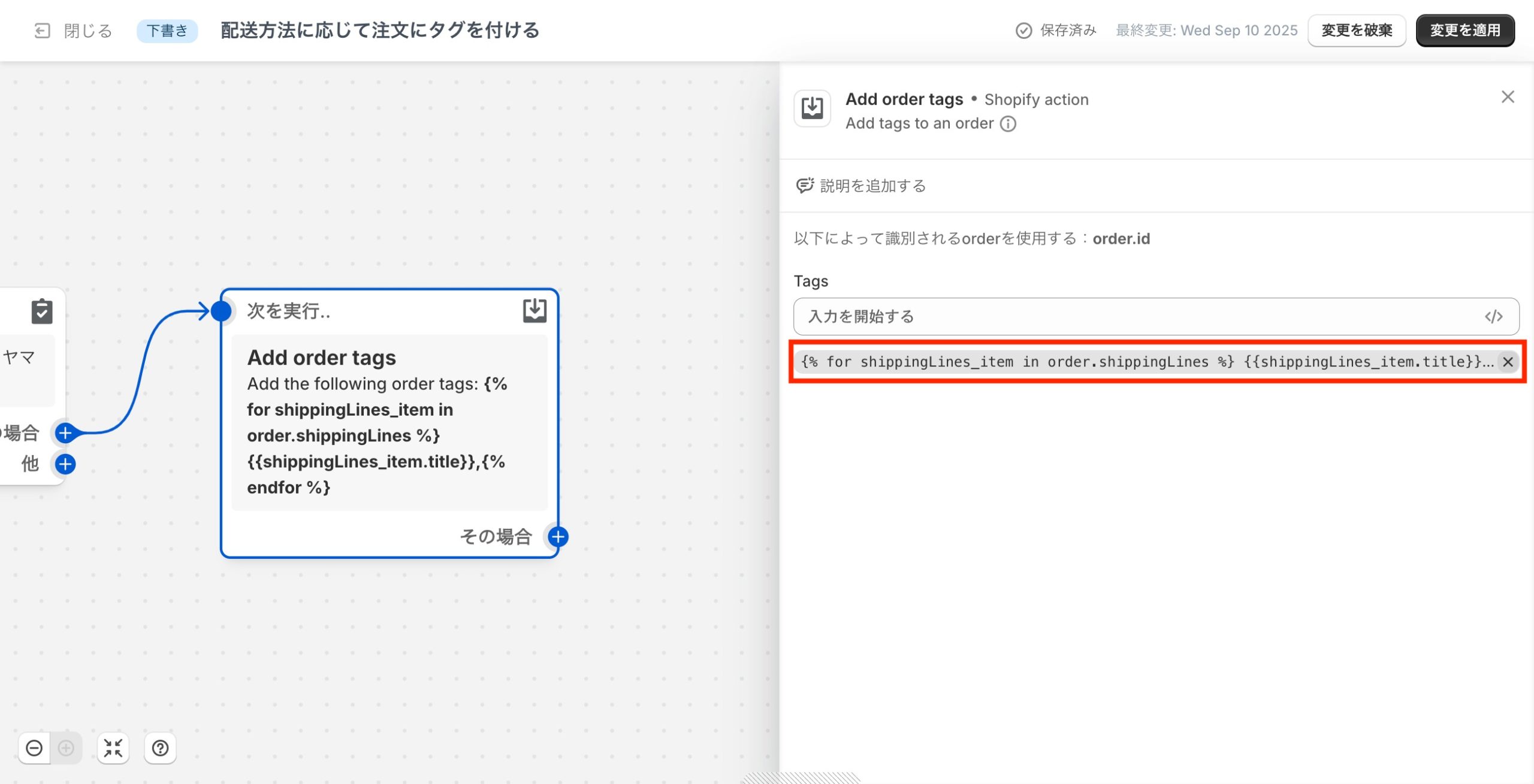Click the workflow title 配送方法に応じて注文にタグを付ける
This screenshot has height=784, width=1534.
pyautogui.click(x=380, y=31)
